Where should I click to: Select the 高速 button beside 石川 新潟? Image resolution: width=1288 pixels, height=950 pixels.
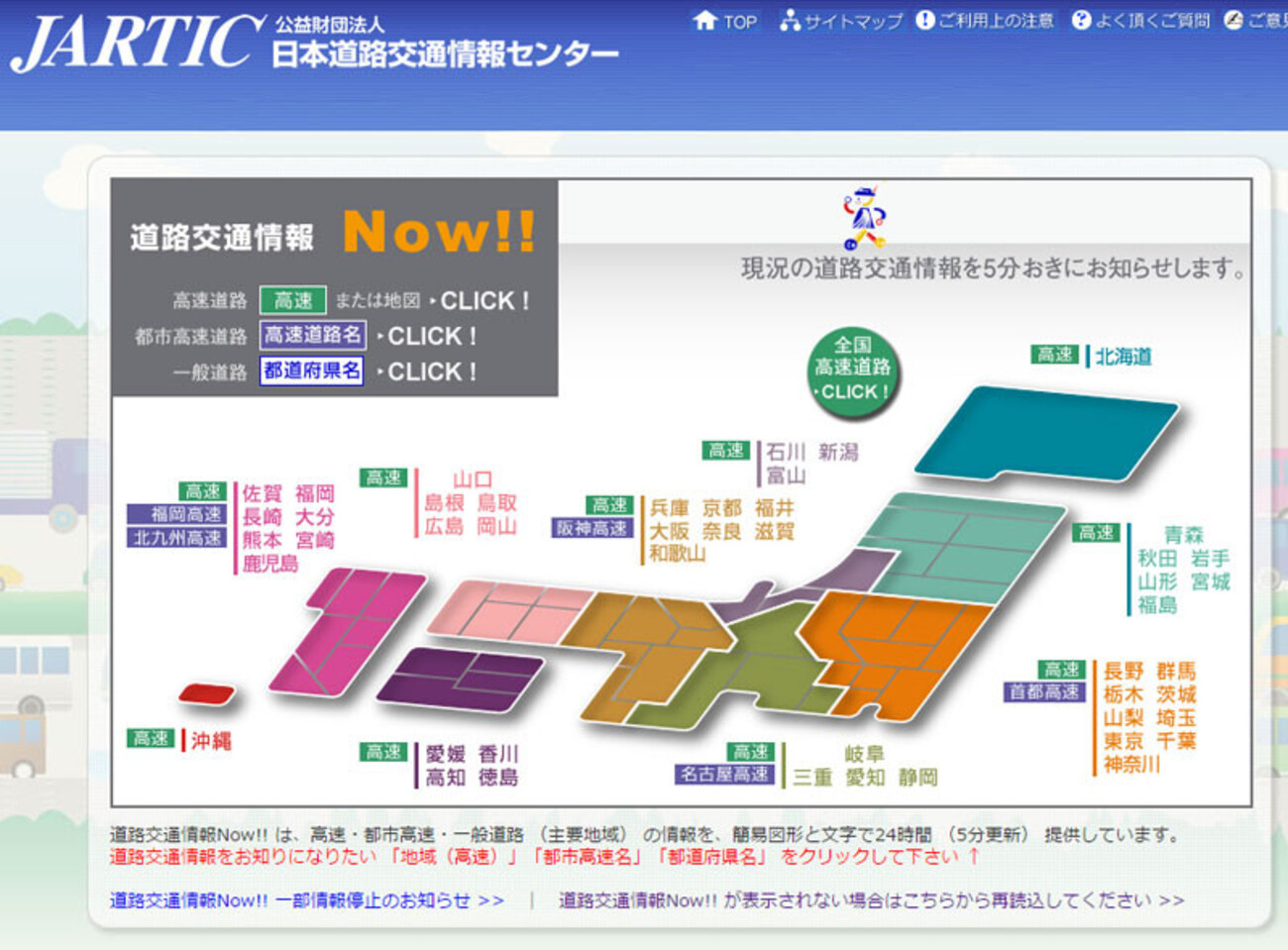tap(726, 451)
